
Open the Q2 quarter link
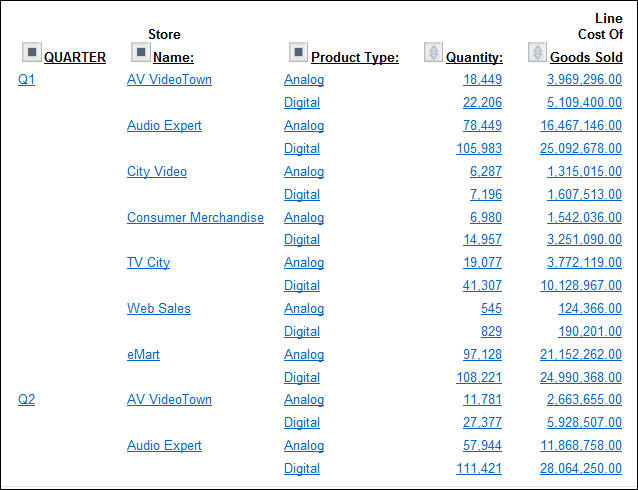pyautogui.click(x=26, y=400)
